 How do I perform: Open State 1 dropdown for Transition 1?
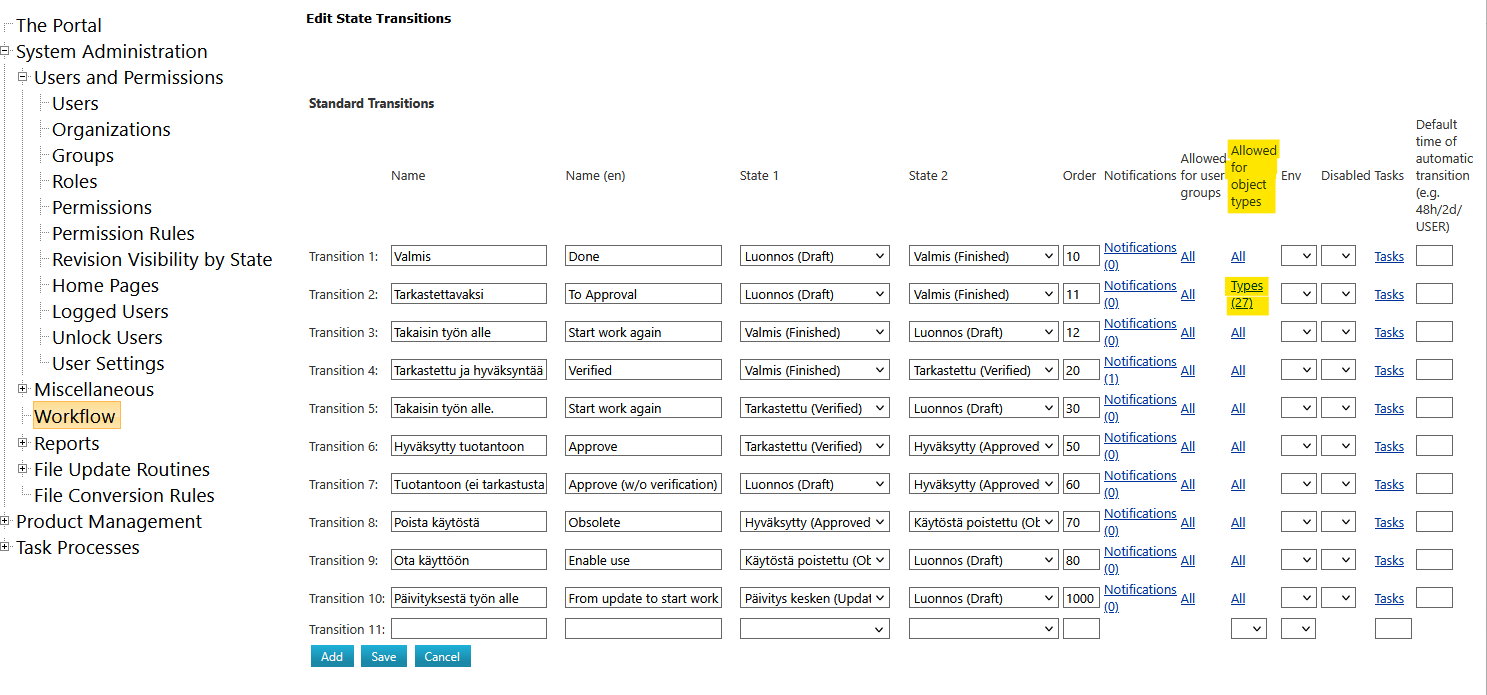(814, 256)
